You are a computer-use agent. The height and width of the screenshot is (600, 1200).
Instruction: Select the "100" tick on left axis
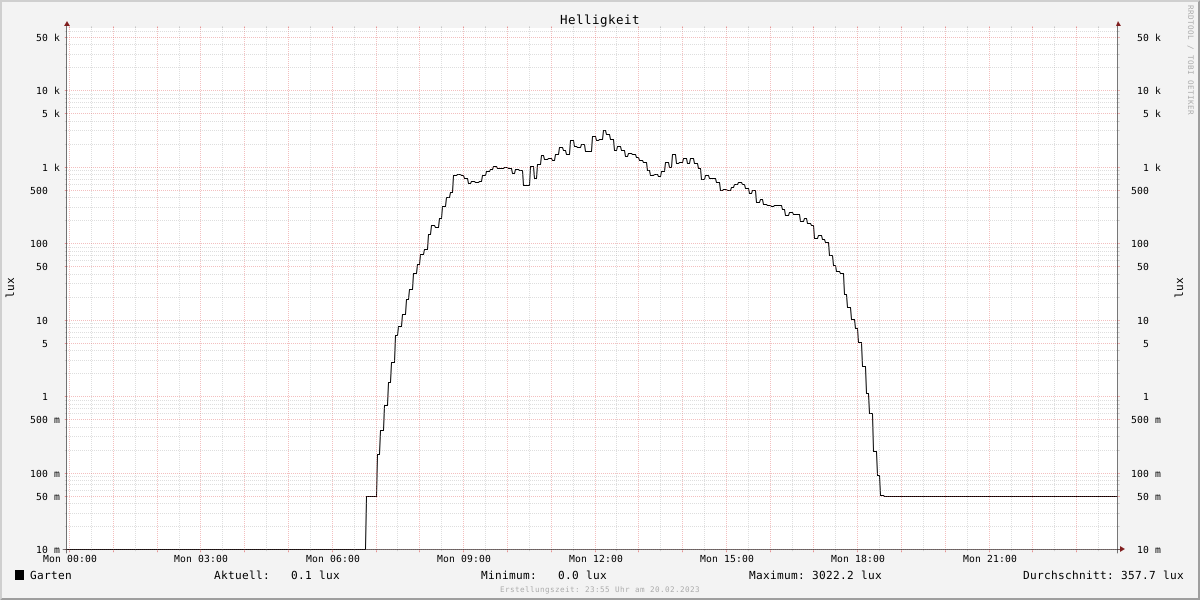39,244
